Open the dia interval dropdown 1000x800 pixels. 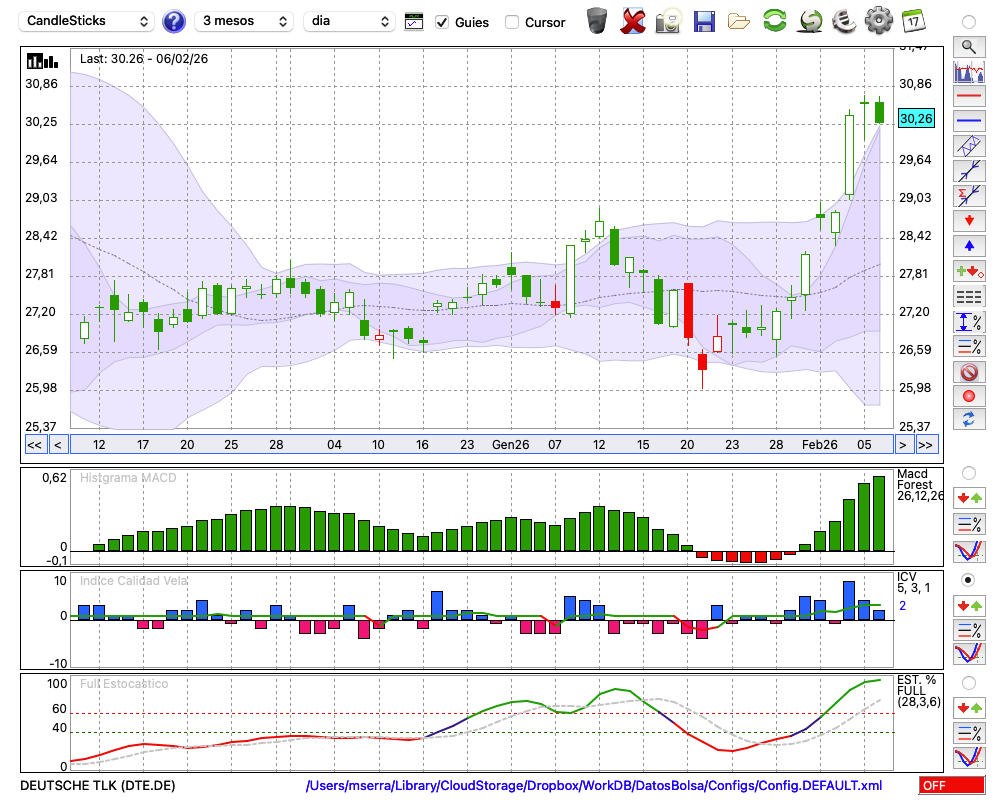349,21
